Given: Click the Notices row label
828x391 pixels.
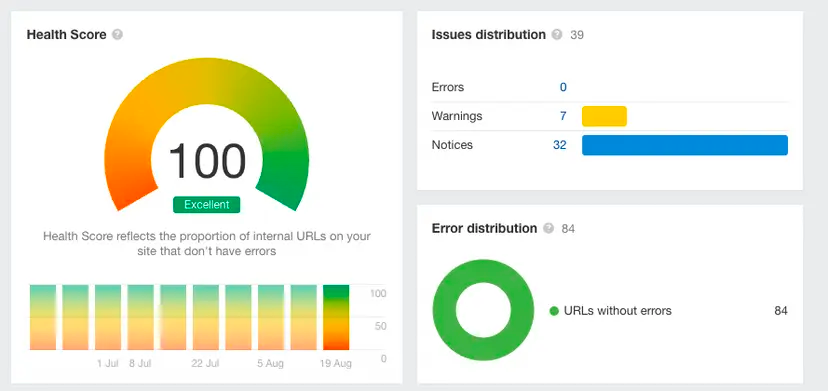Looking at the screenshot, I should (452, 145).
